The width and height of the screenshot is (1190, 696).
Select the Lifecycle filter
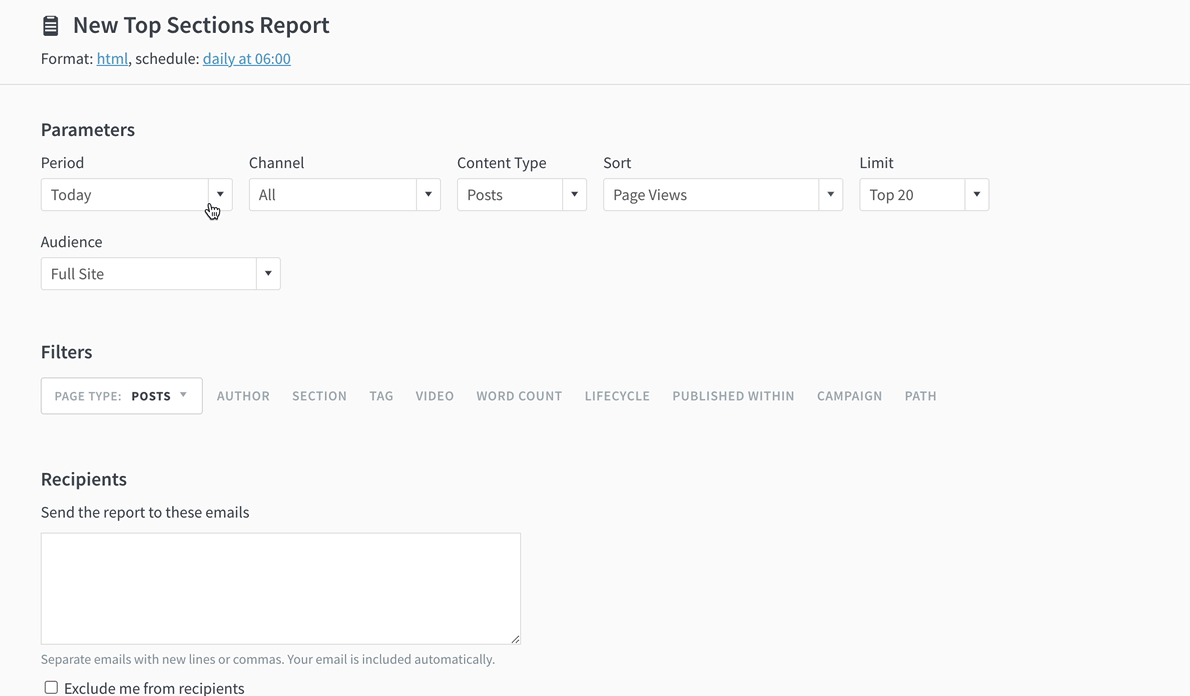617,396
